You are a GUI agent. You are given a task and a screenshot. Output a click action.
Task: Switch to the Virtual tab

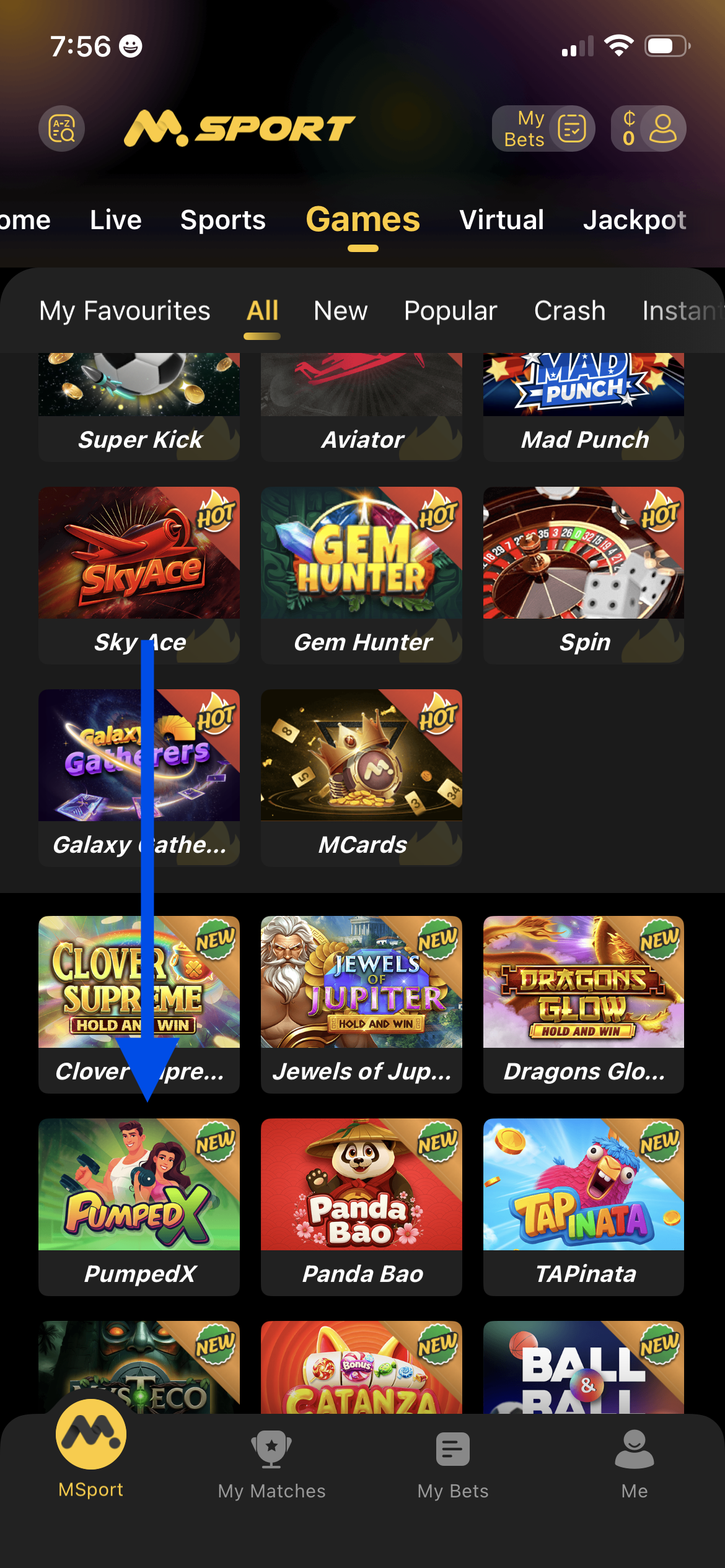point(502,220)
